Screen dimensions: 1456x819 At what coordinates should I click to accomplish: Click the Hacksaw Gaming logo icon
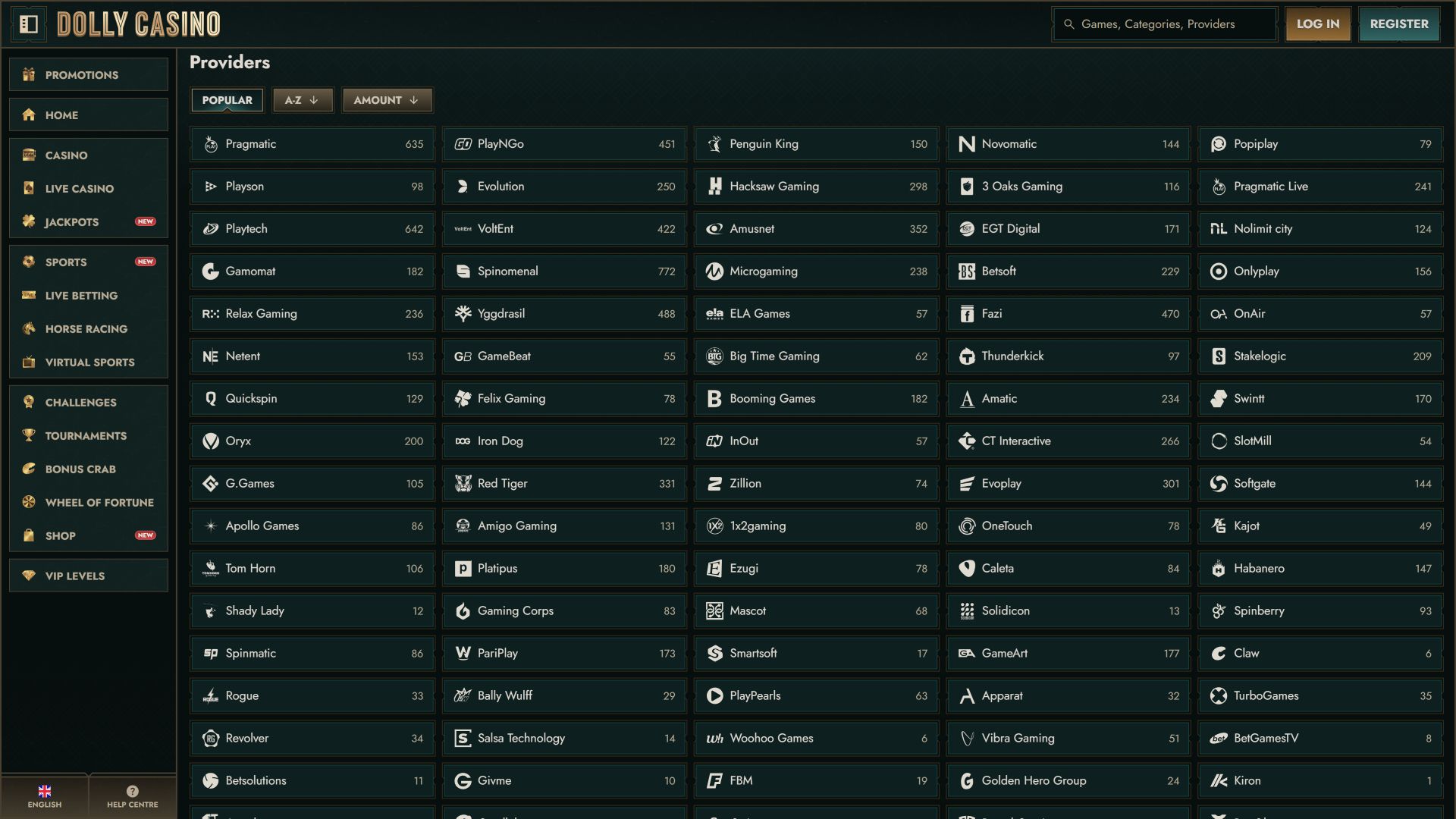pos(715,187)
